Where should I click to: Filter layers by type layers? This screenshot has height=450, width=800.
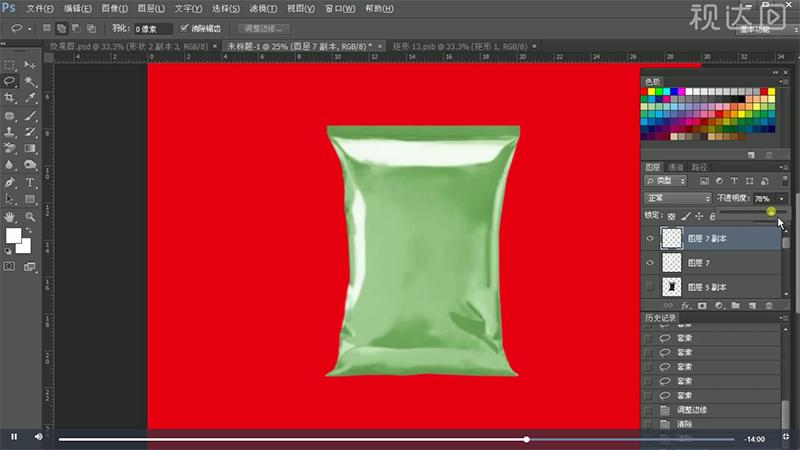(x=734, y=181)
